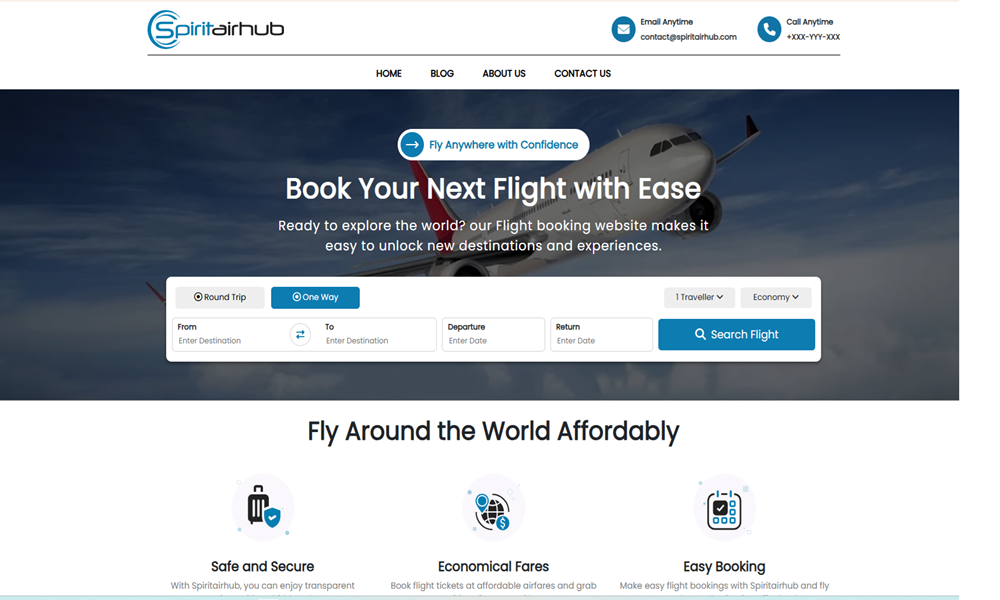The image size is (1000, 600).
Task: Click the phone call icon
Action: [769, 29]
